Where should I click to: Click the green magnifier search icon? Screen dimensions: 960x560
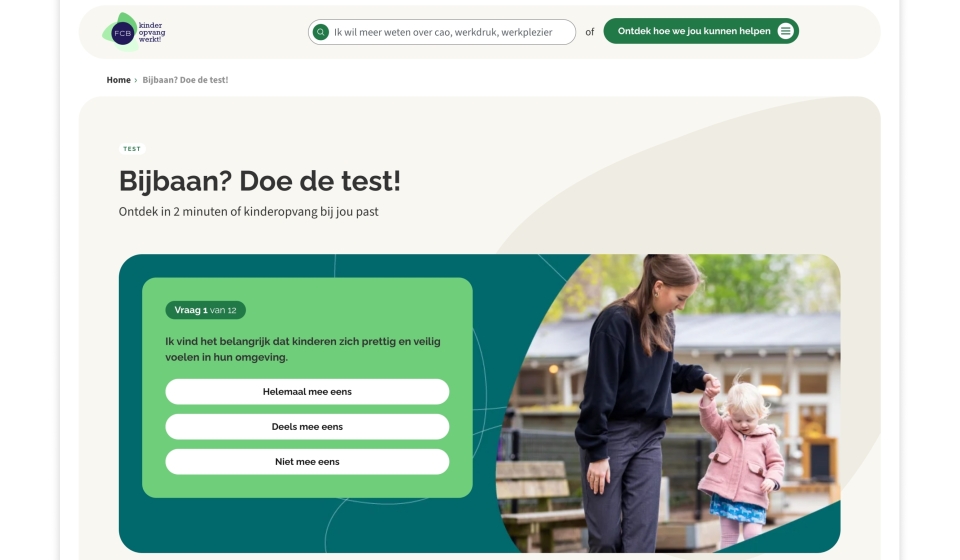coord(320,32)
